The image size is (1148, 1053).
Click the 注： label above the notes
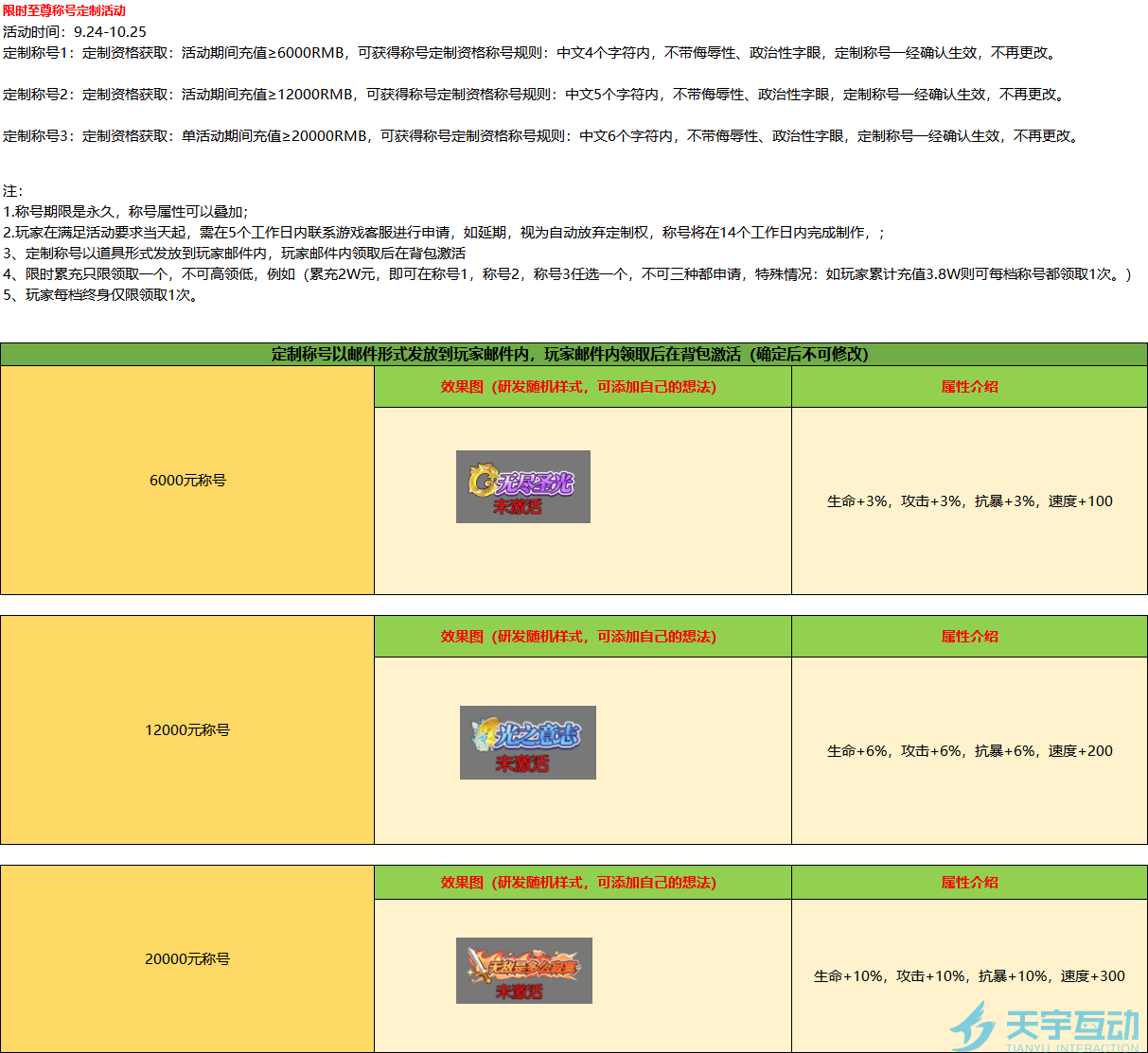pyautogui.click(x=13, y=191)
